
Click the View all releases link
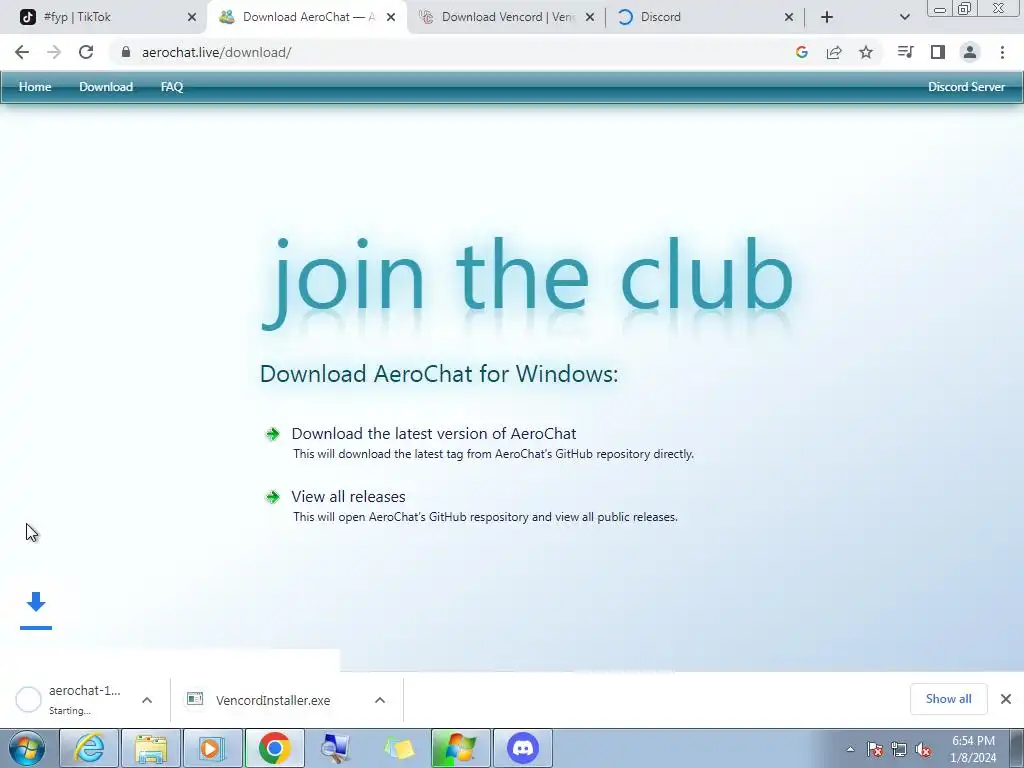(x=348, y=496)
